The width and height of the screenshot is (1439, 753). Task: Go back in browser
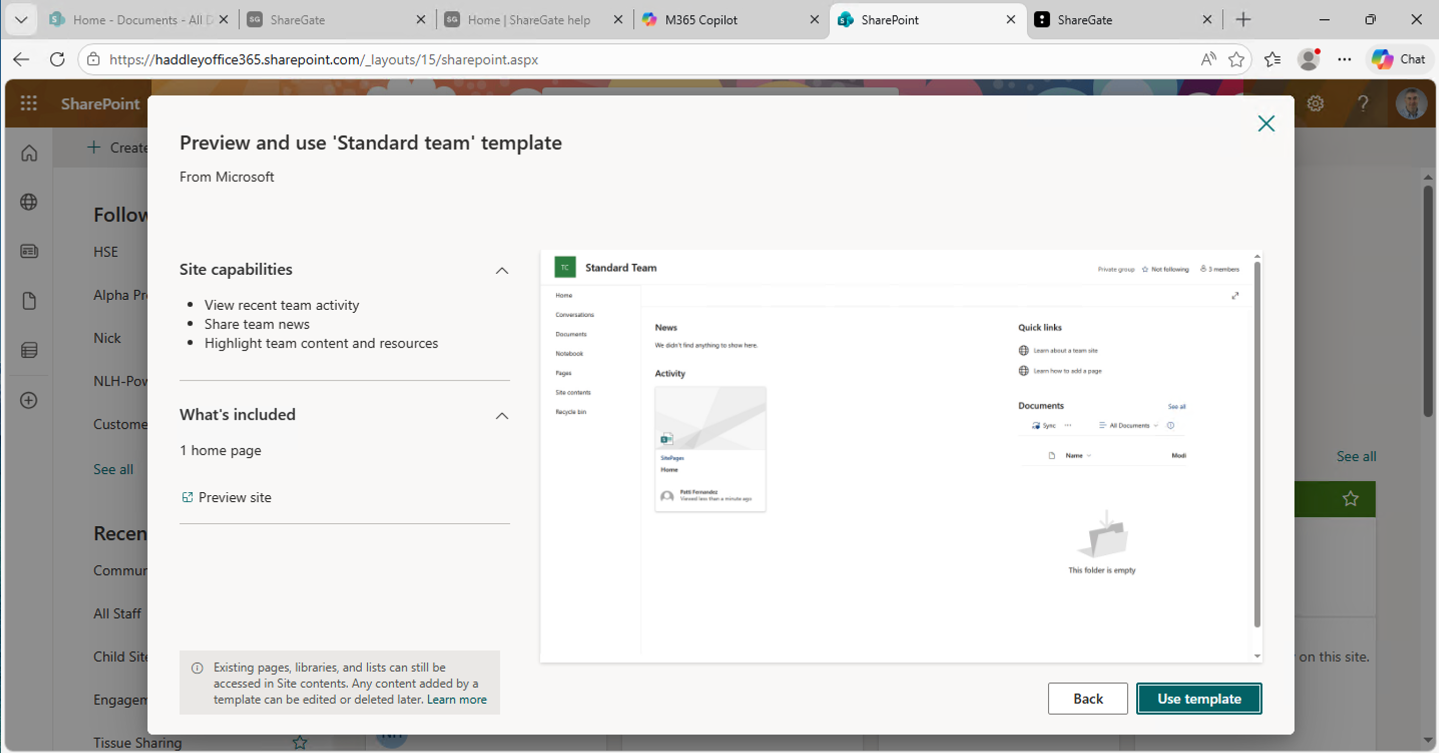[x=21, y=59]
